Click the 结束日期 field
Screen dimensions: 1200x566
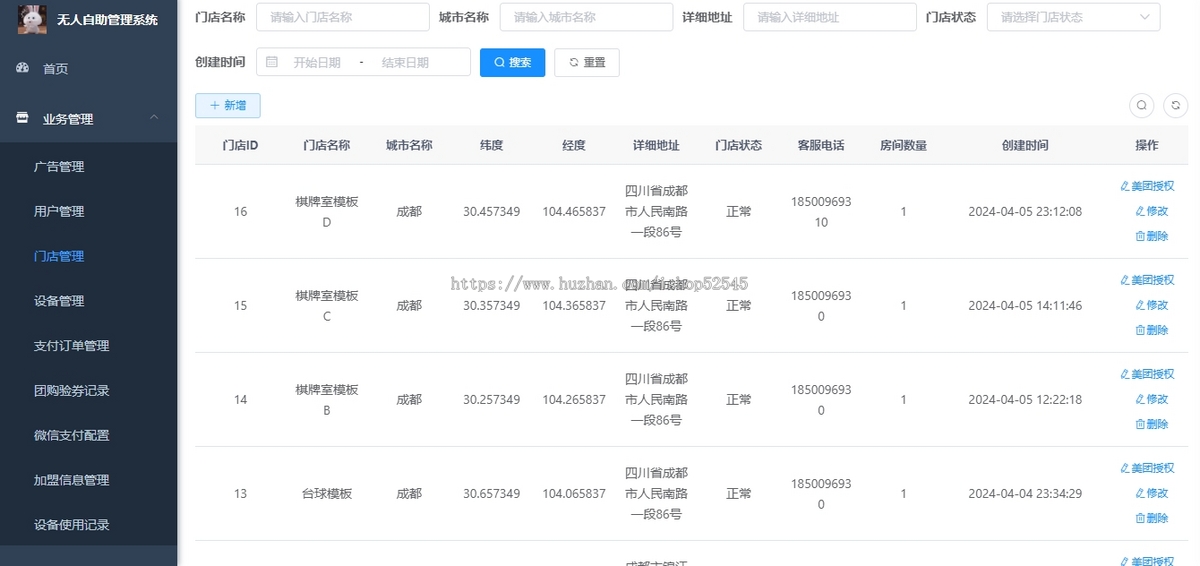point(405,62)
